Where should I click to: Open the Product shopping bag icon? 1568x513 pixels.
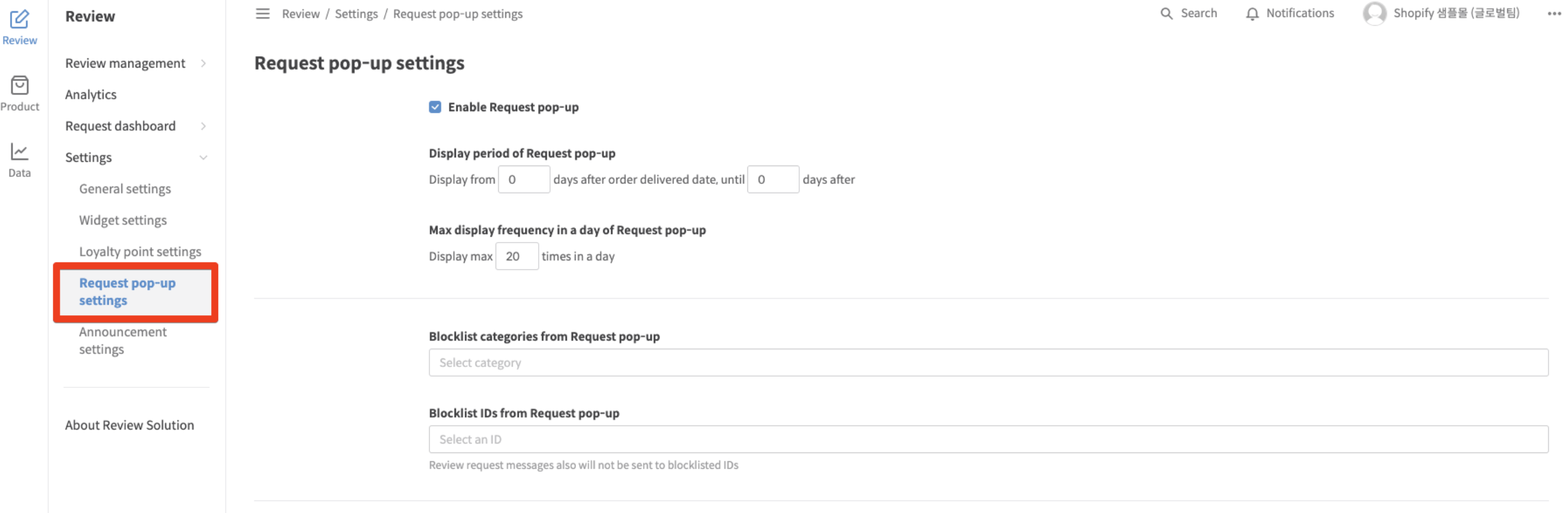(x=20, y=85)
